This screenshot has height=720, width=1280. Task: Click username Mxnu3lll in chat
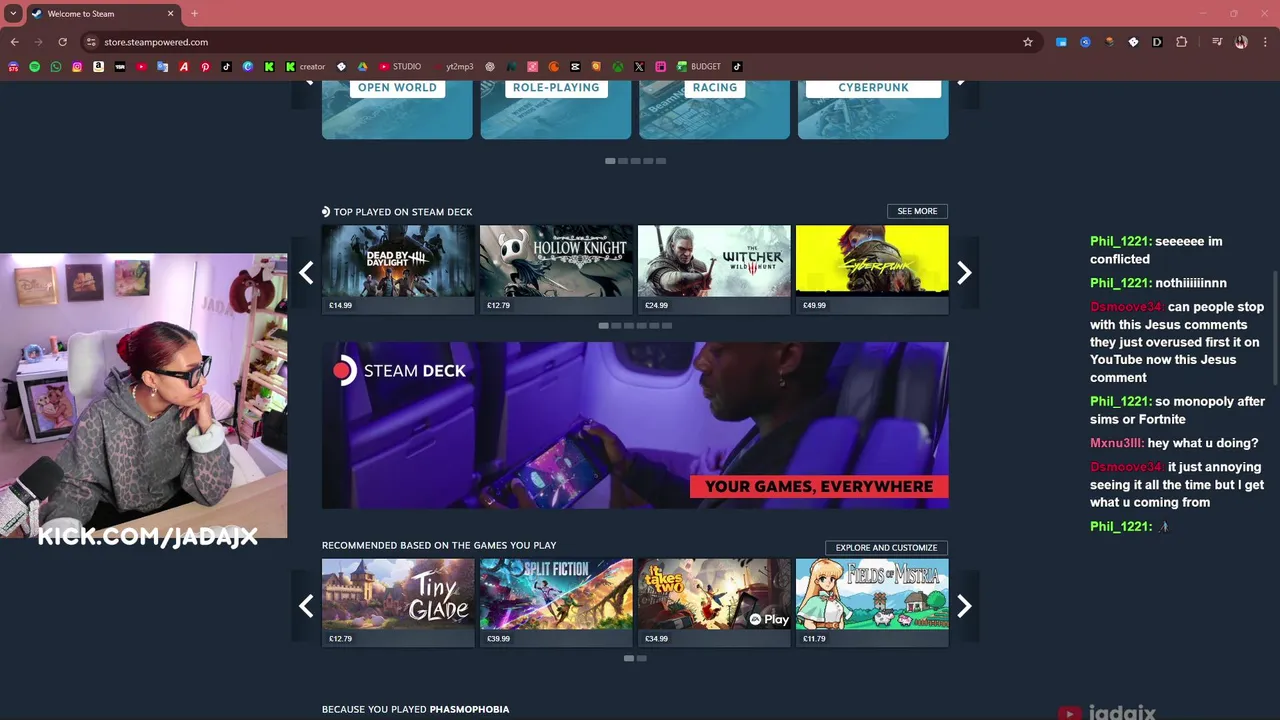pos(1116,443)
